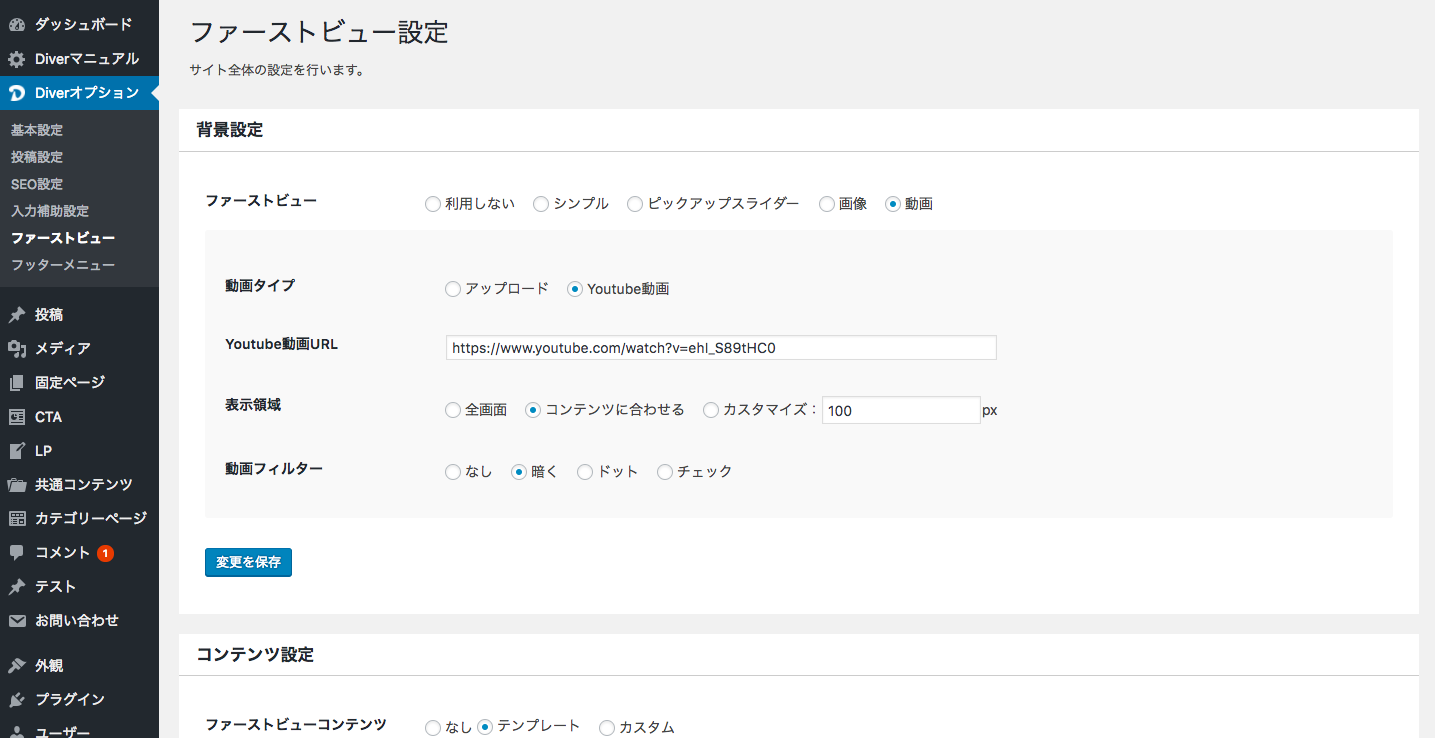Select the 画像 first view option

pos(827,204)
